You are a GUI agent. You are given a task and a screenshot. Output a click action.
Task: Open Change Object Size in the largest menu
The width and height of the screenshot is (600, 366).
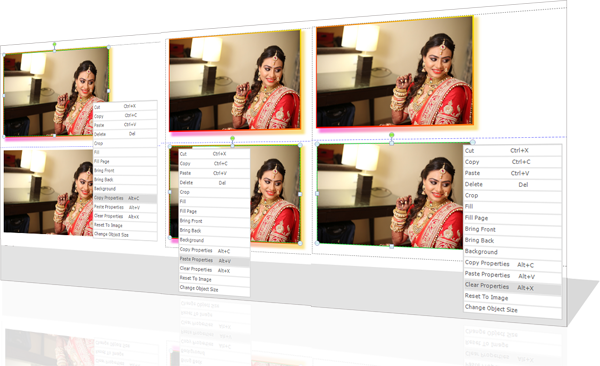pos(512,309)
